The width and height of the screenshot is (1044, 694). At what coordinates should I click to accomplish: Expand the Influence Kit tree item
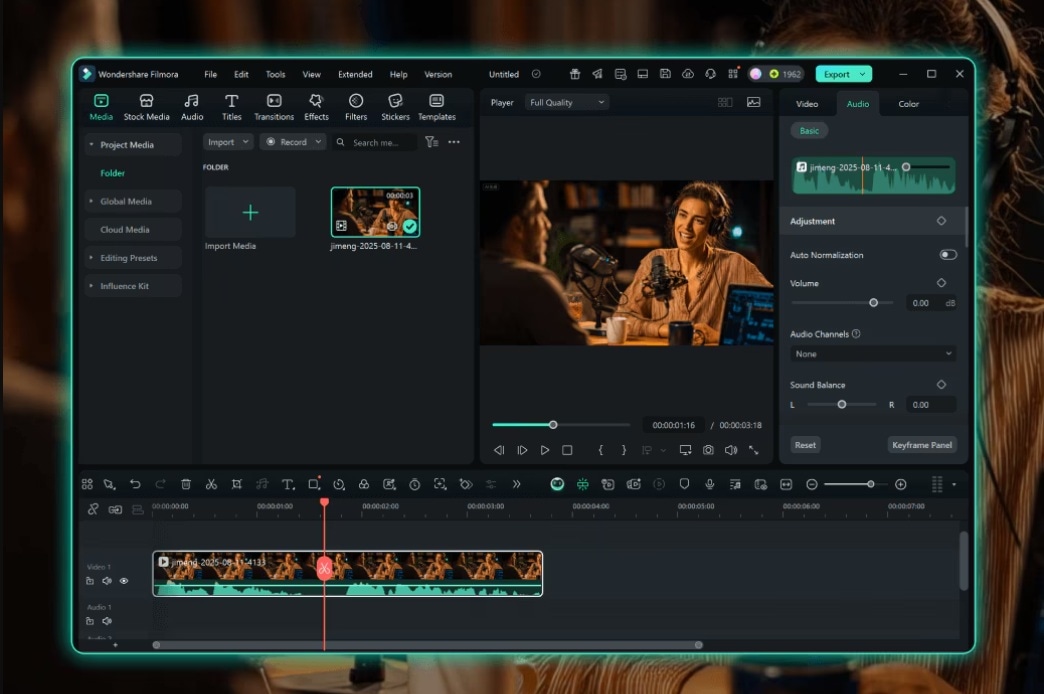(91, 286)
